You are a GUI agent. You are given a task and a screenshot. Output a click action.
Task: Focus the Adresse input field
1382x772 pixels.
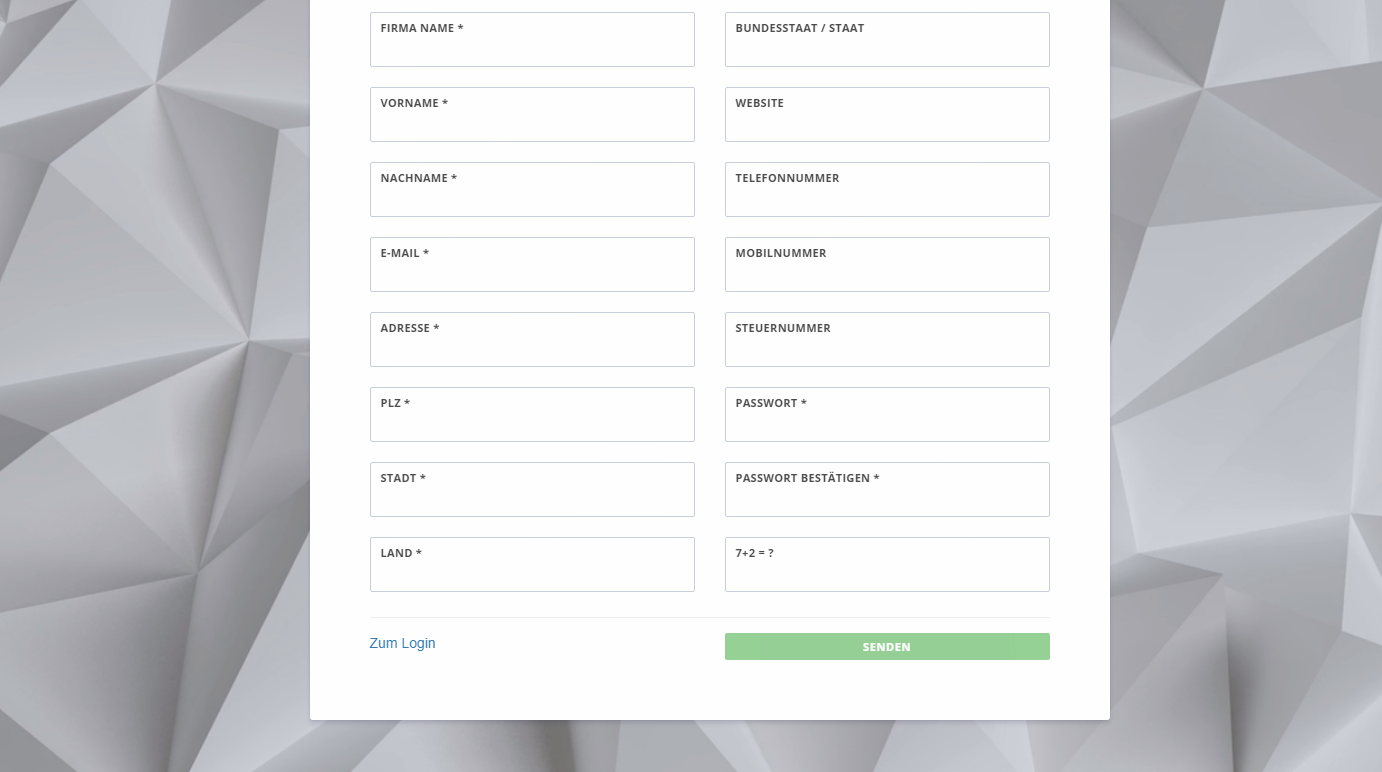pos(532,347)
